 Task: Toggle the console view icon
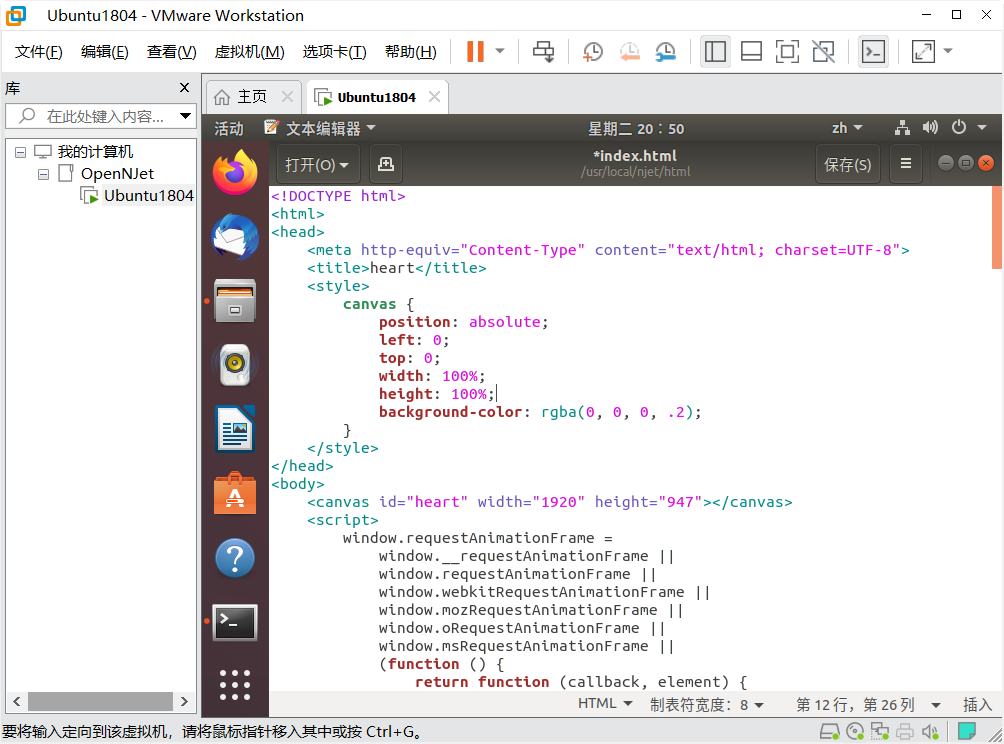(873, 51)
